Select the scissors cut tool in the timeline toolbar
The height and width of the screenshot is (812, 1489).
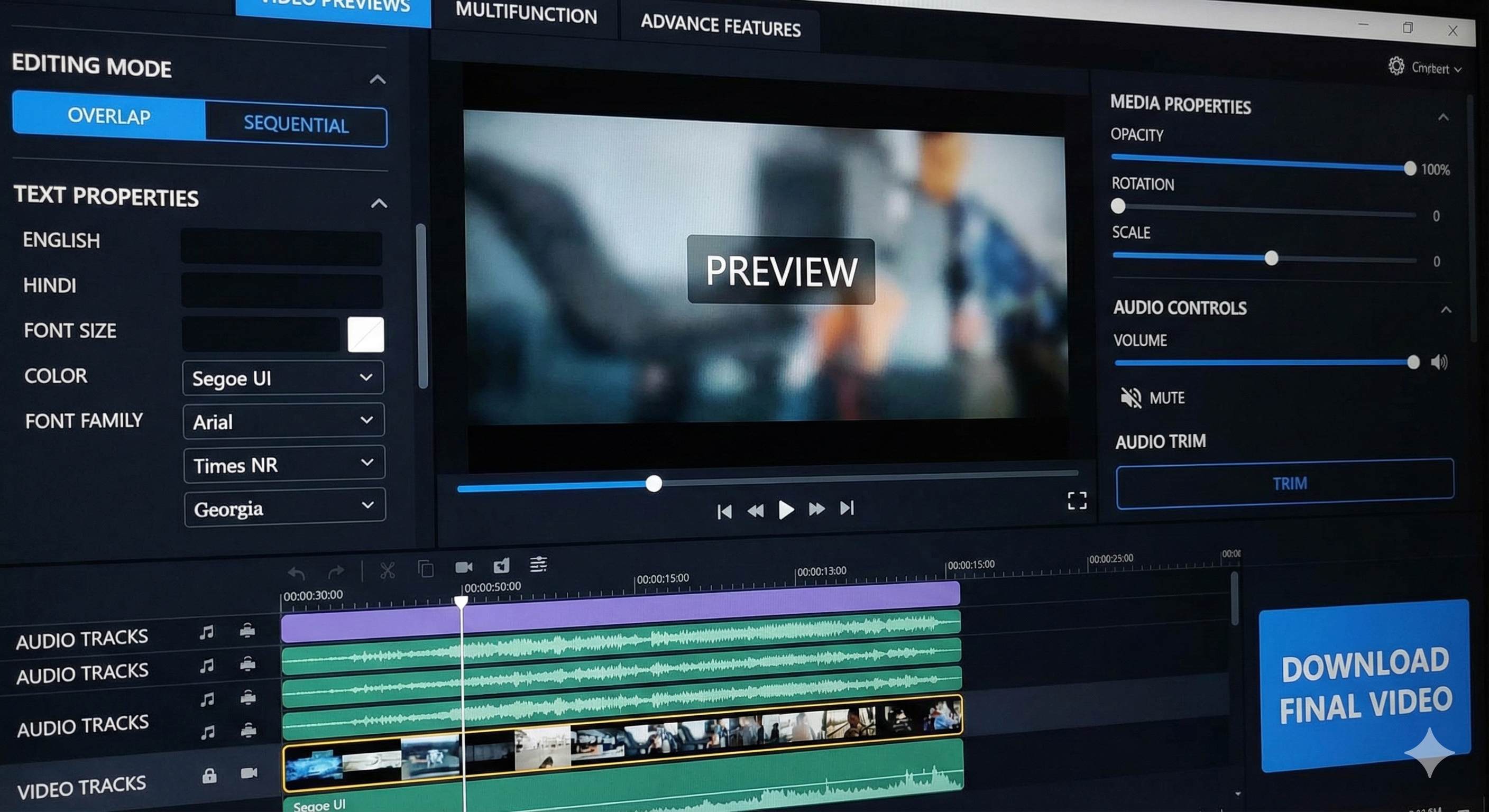[389, 569]
